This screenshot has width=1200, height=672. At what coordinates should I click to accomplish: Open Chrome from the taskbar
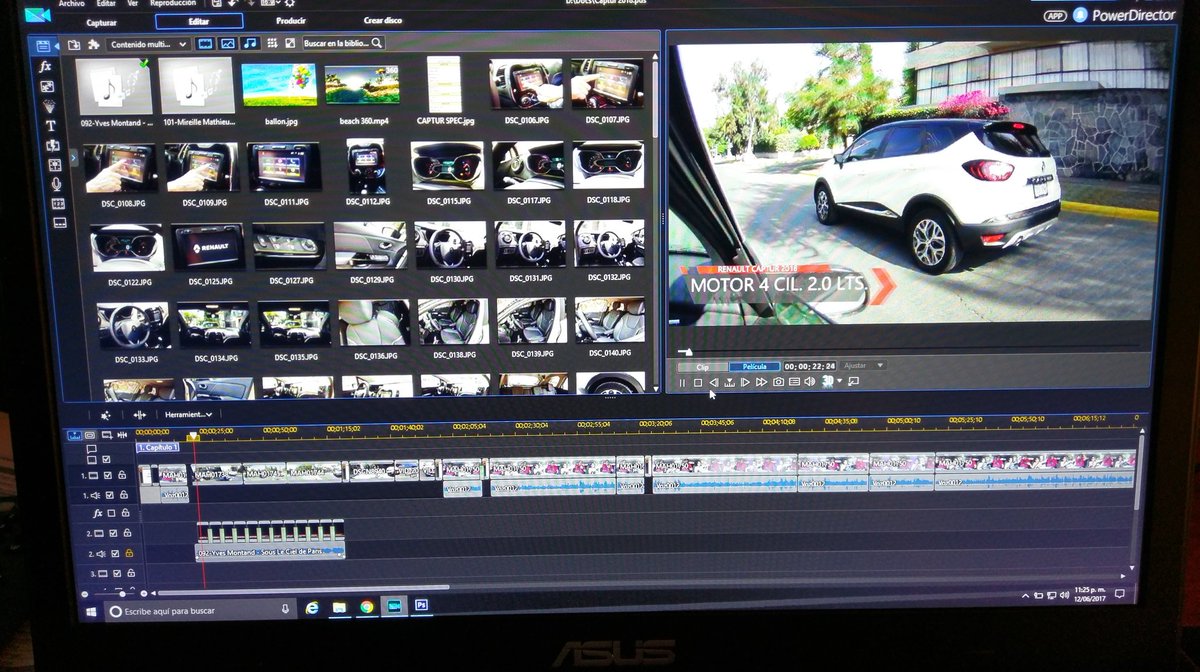(367, 607)
